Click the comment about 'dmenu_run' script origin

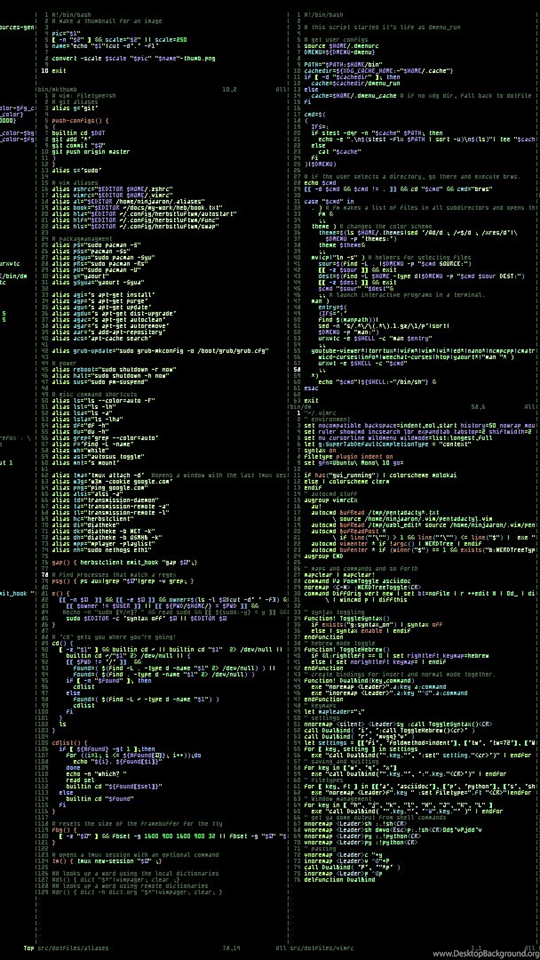382,27
